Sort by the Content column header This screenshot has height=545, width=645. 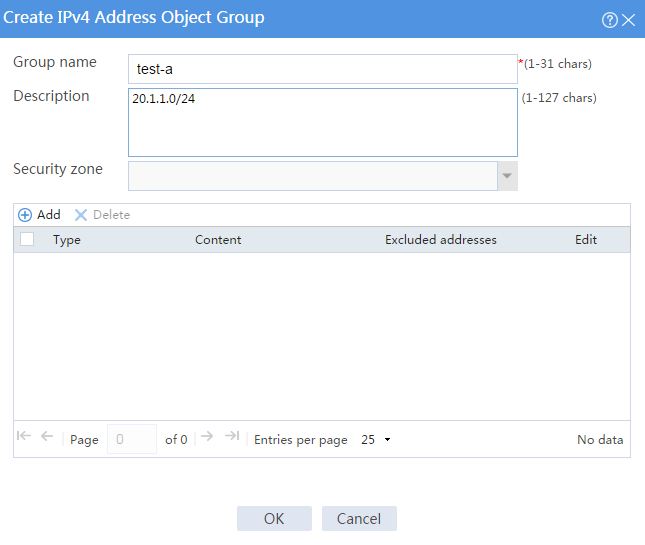tap(218, 240)
